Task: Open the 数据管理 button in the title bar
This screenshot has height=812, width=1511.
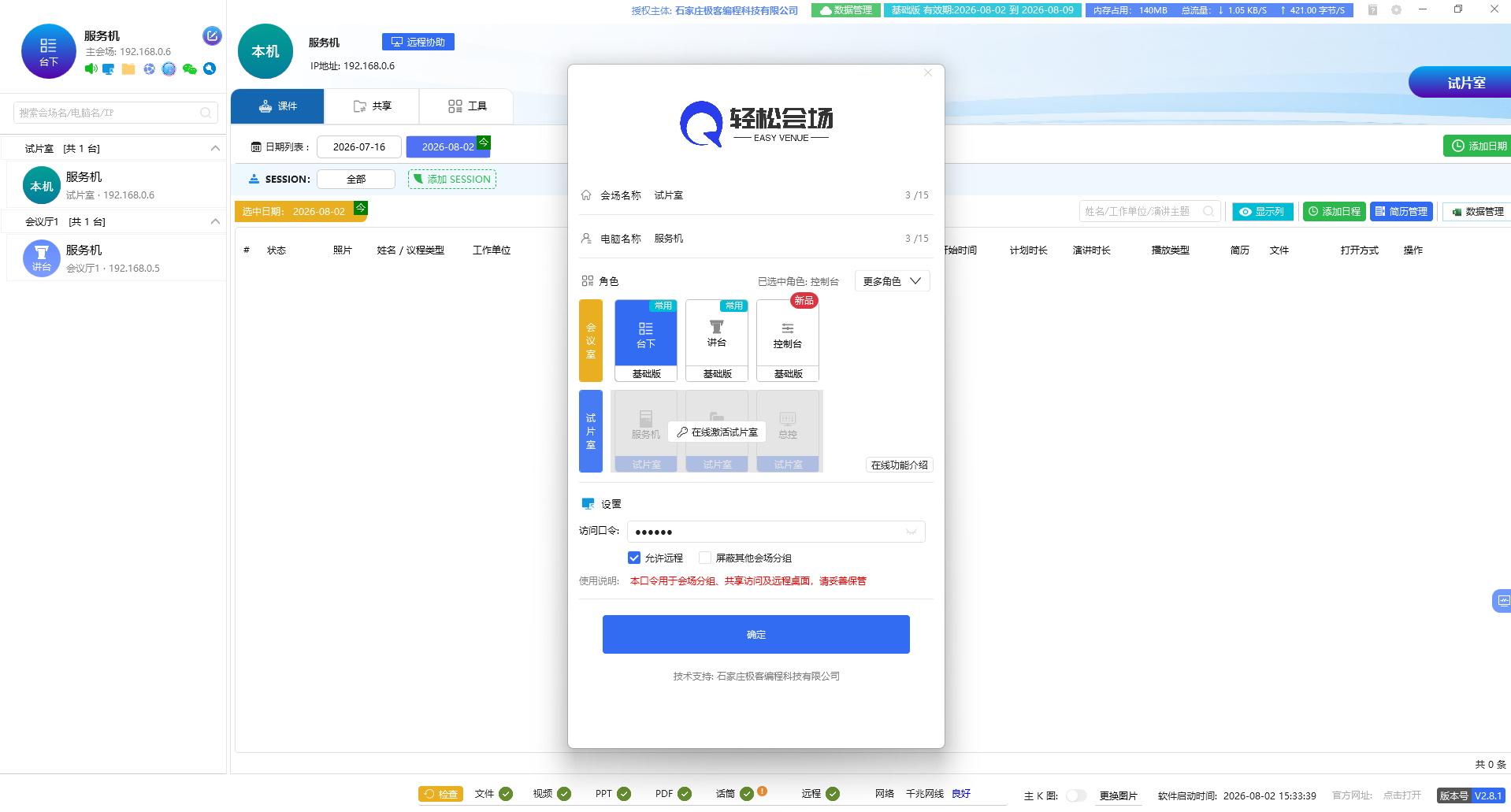Action: [846, 10]
